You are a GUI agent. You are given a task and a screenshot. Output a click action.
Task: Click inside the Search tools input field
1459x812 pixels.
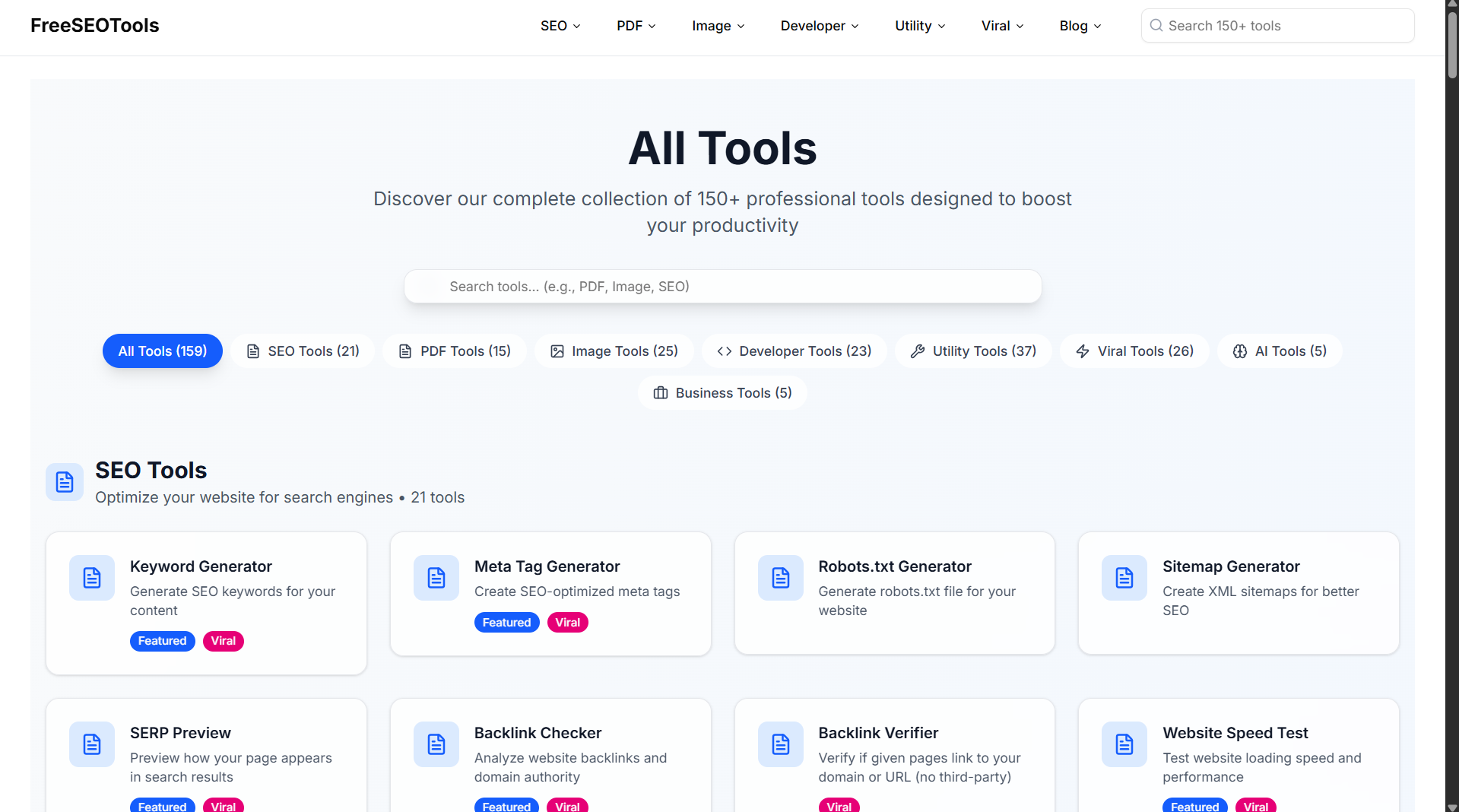point(722,287)
